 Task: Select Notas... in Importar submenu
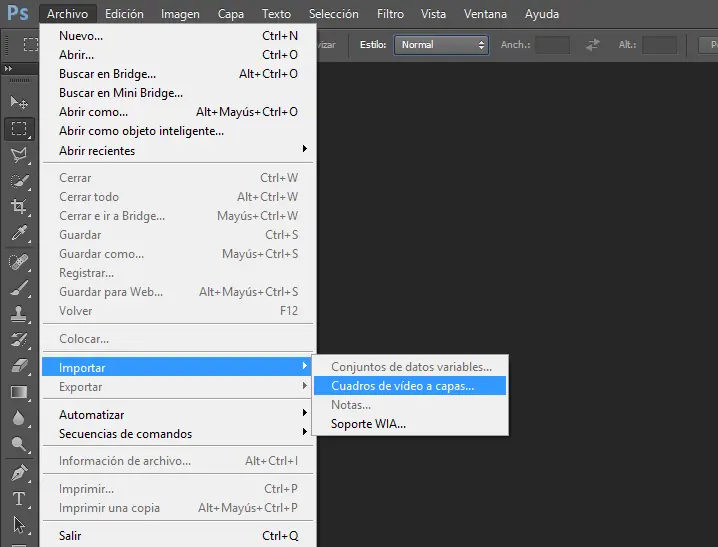click(x=410, y=405)
